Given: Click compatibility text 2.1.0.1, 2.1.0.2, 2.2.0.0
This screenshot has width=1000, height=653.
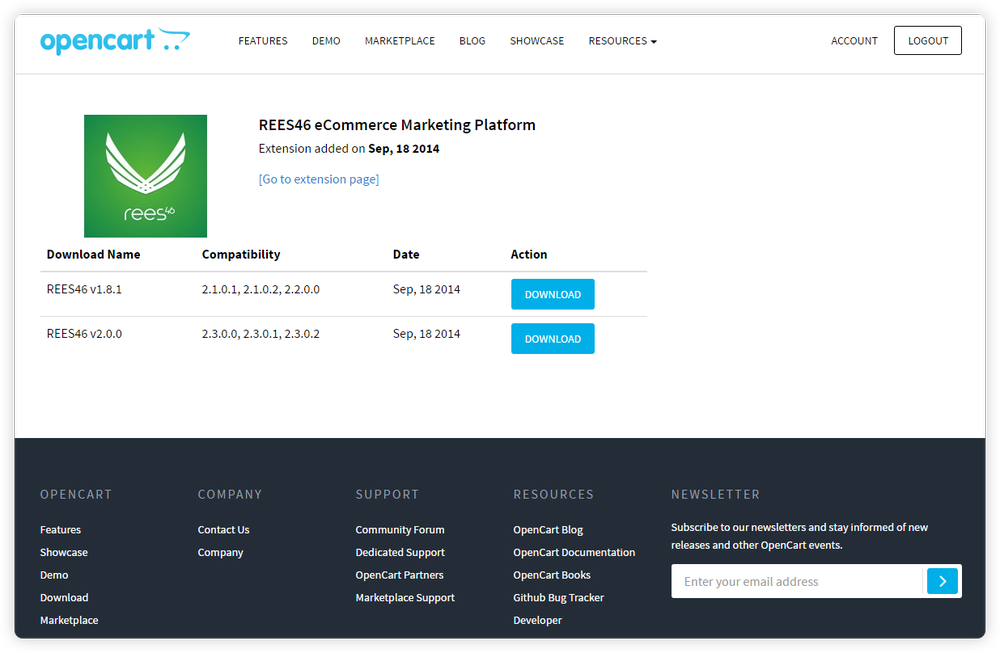Looking at the screenshot, I should pos(261,289).
